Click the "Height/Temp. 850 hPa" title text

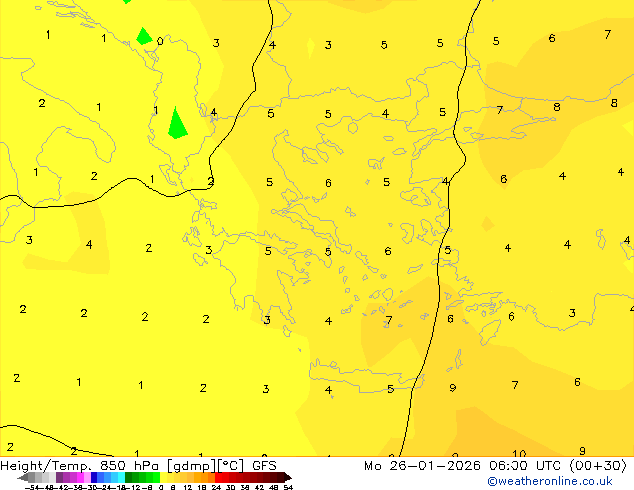tap(80, 466)
